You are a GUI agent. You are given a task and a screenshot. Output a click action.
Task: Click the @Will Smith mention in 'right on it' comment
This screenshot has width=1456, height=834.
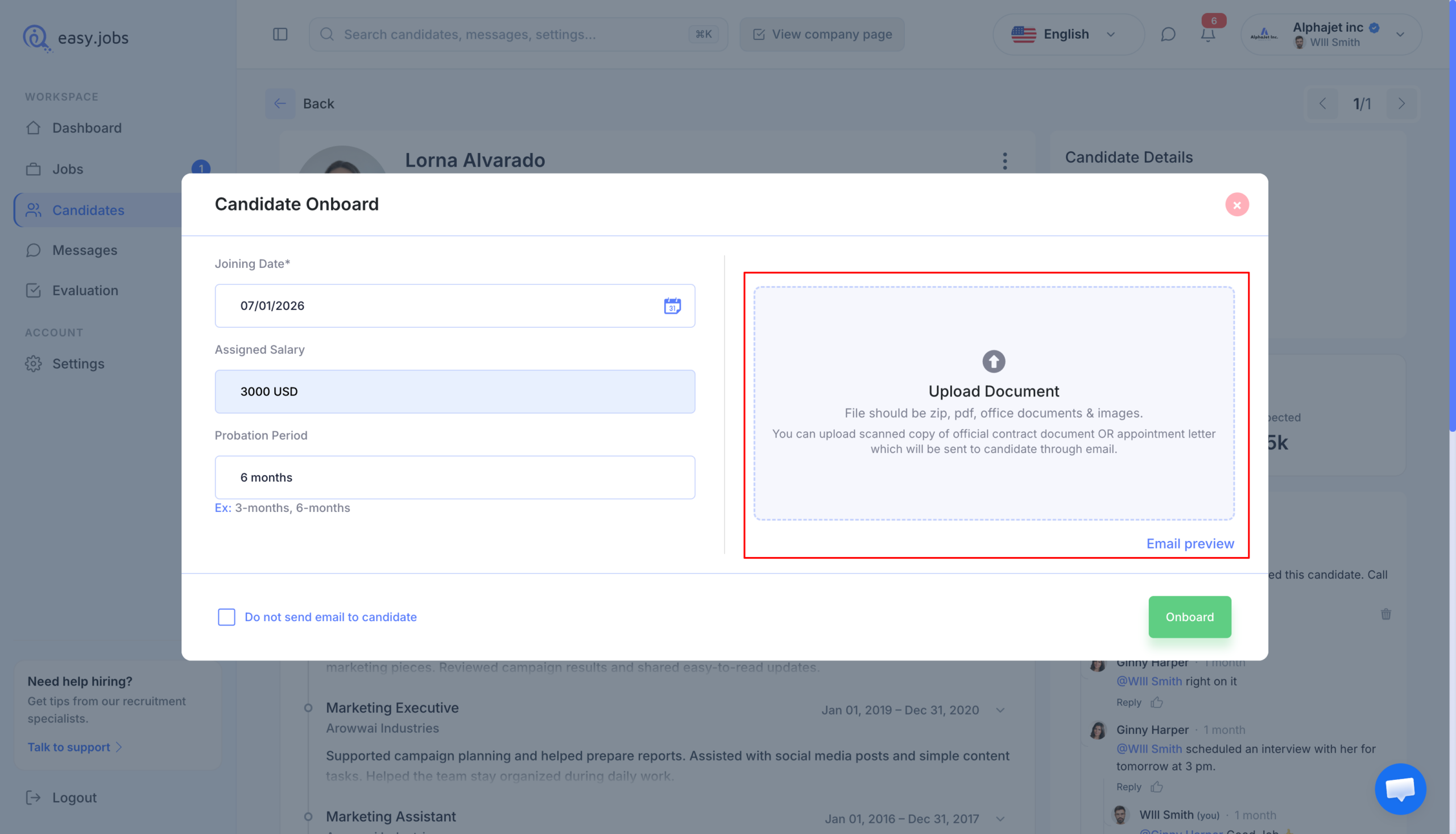[x=1148, y=681]
